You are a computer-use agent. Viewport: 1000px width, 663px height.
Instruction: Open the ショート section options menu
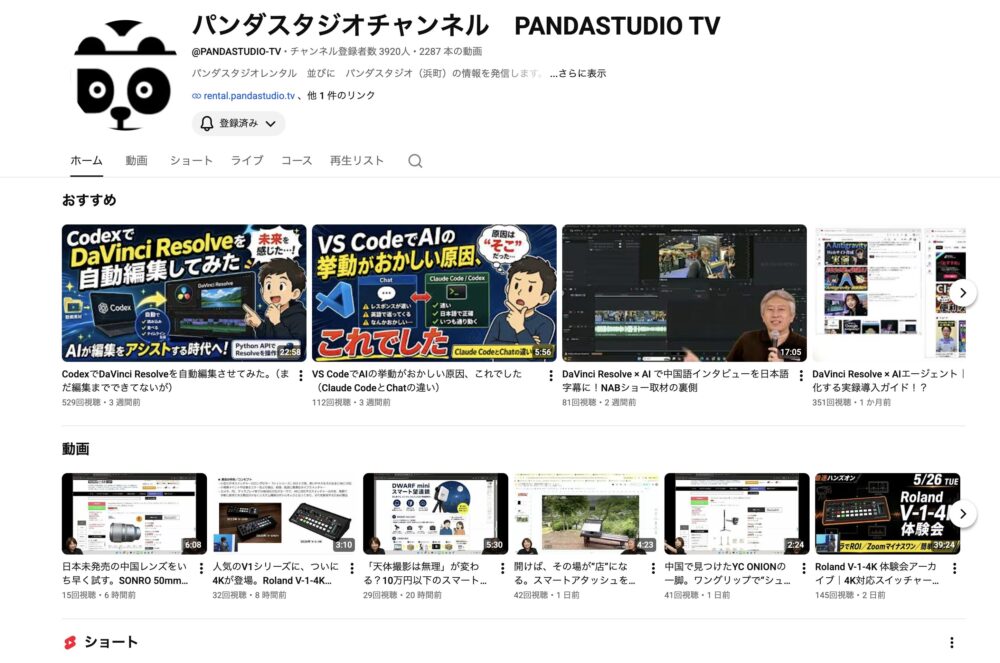coord(952,643)
